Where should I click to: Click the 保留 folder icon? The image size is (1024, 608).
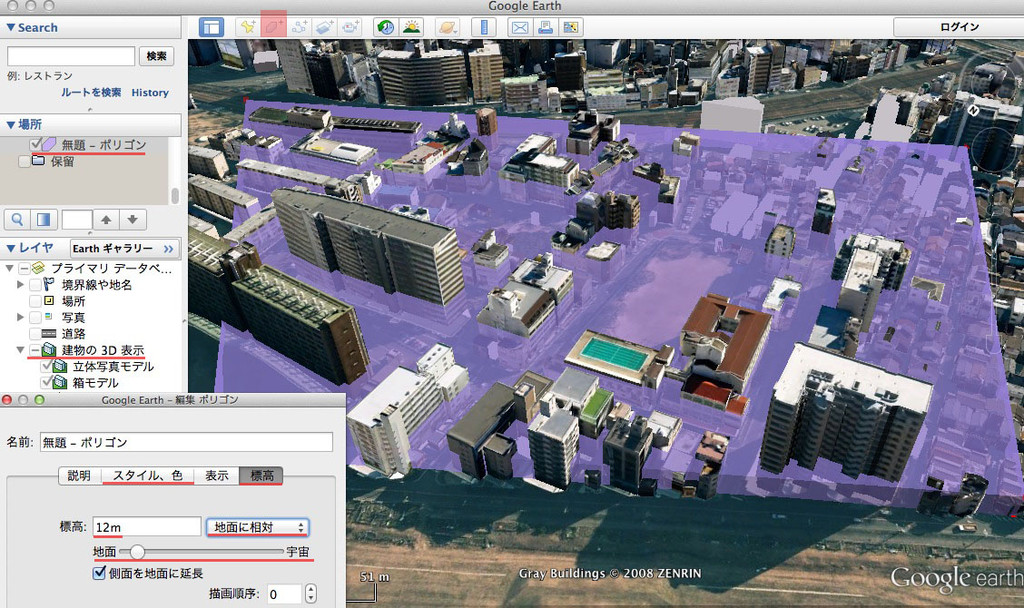pyautogui.click(x=39, y=161)
